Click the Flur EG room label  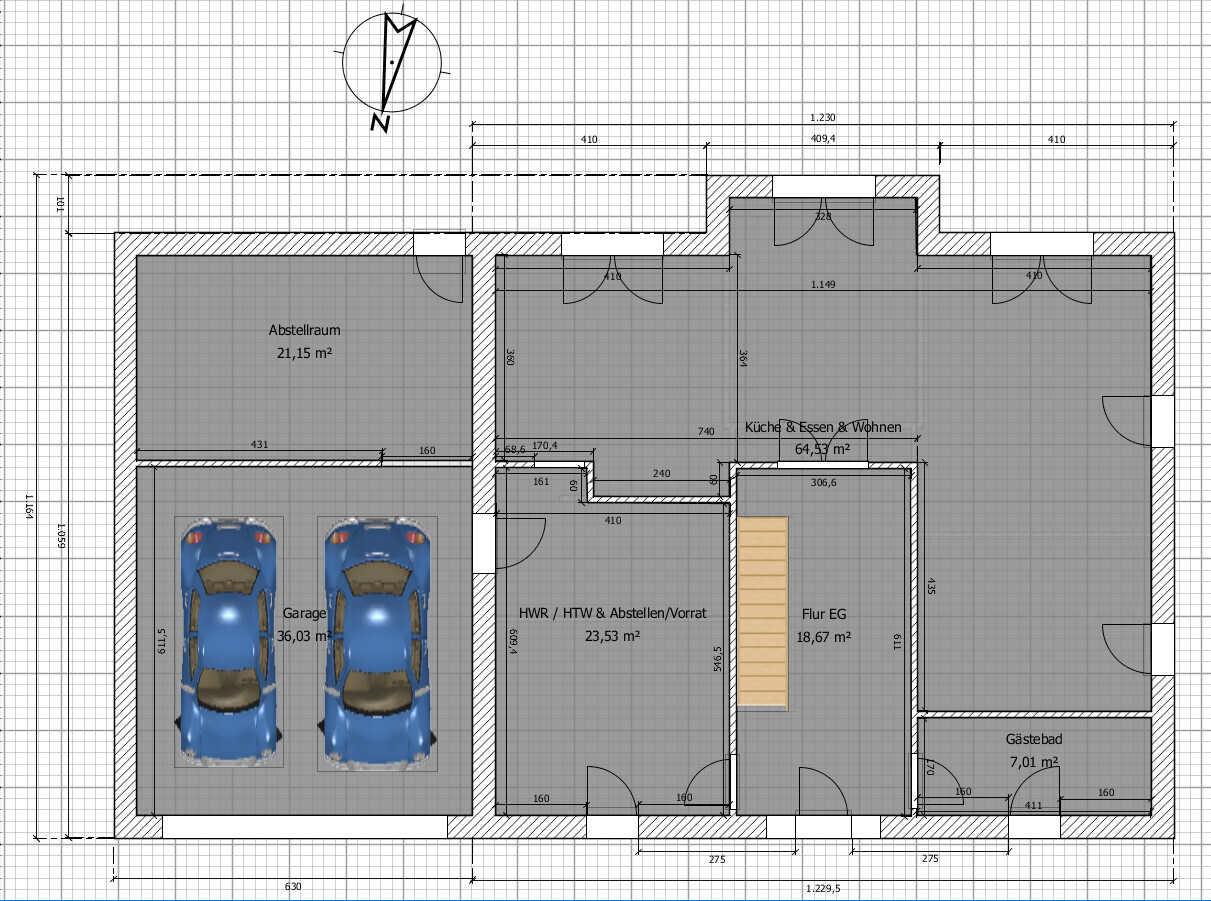(x=824, y=614)
